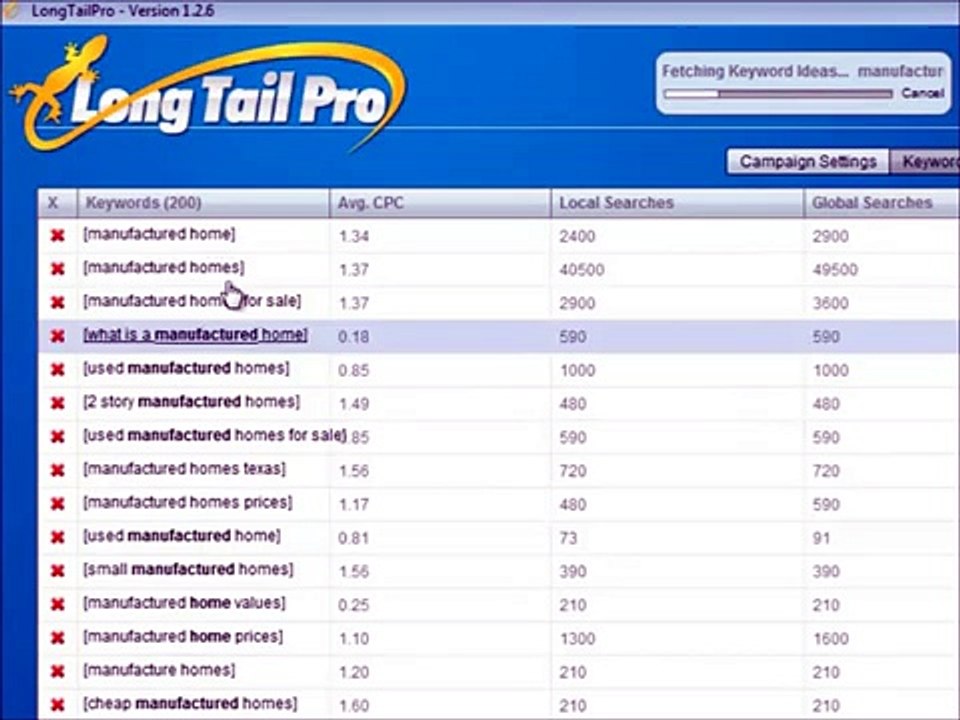This screenshot has height=720, width=960.
Task: Click global searches value 3600
Action: pos(830,304)
